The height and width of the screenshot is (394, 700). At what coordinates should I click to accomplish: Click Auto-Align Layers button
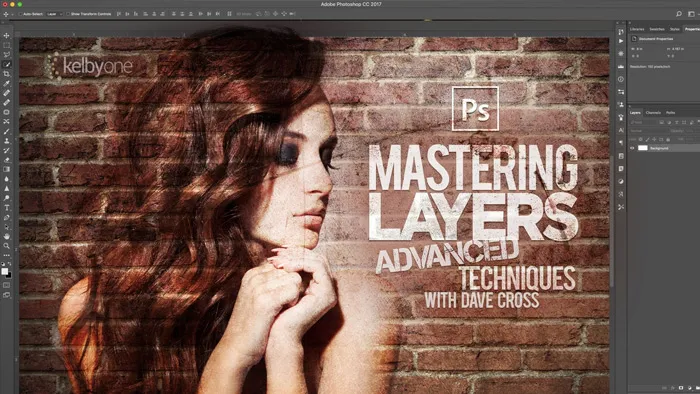coord(229,14)
